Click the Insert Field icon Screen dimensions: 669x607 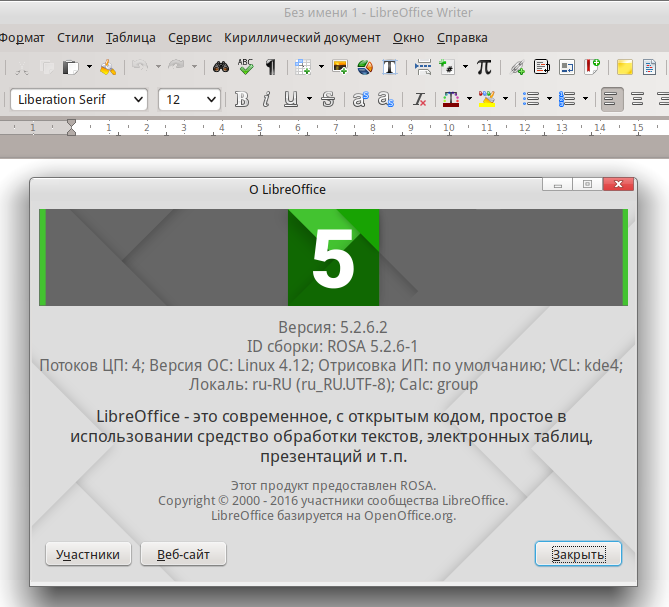point(447,67)
